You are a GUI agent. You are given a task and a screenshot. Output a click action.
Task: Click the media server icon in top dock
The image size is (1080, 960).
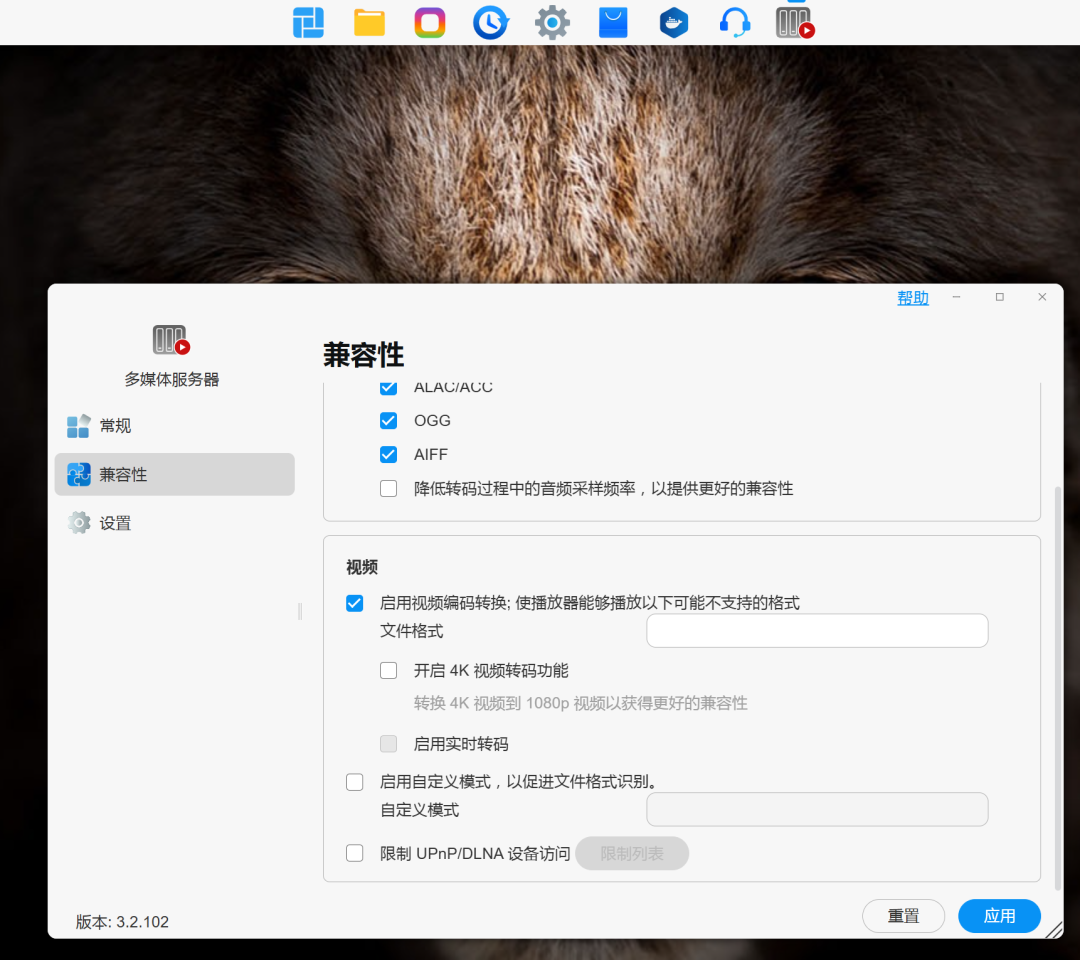(795, 22)
